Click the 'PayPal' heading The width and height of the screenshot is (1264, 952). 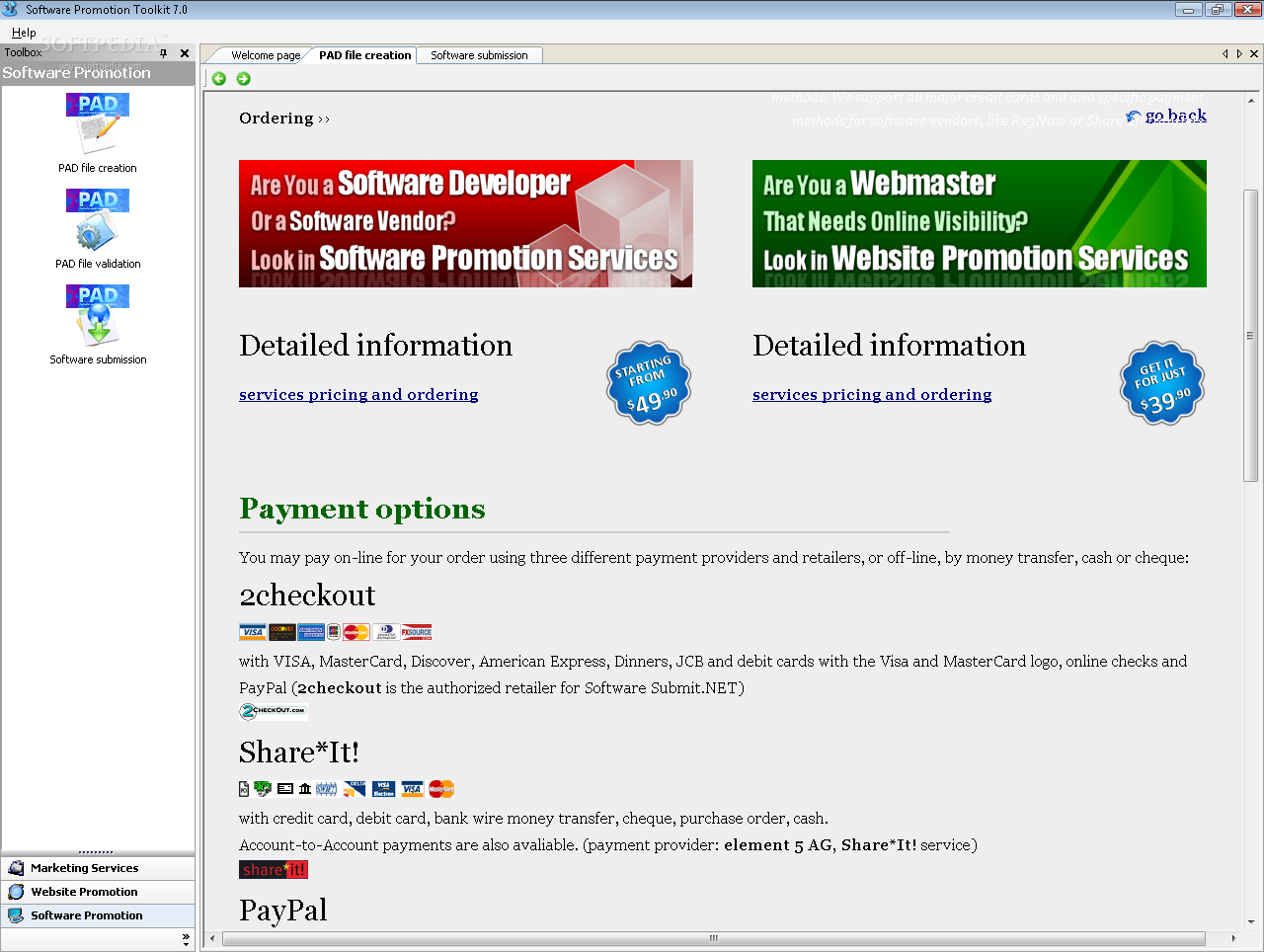[x=283, y=910]
